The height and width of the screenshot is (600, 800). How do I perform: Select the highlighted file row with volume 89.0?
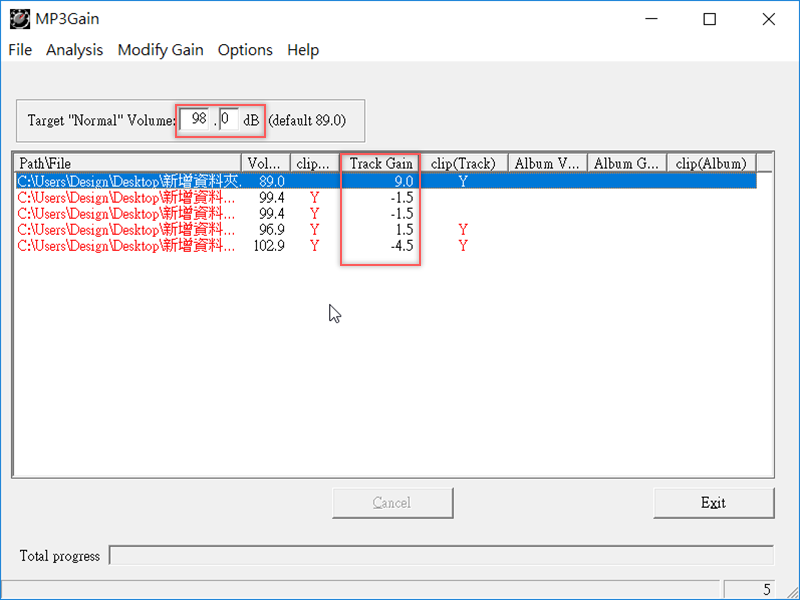pos(386,181)
